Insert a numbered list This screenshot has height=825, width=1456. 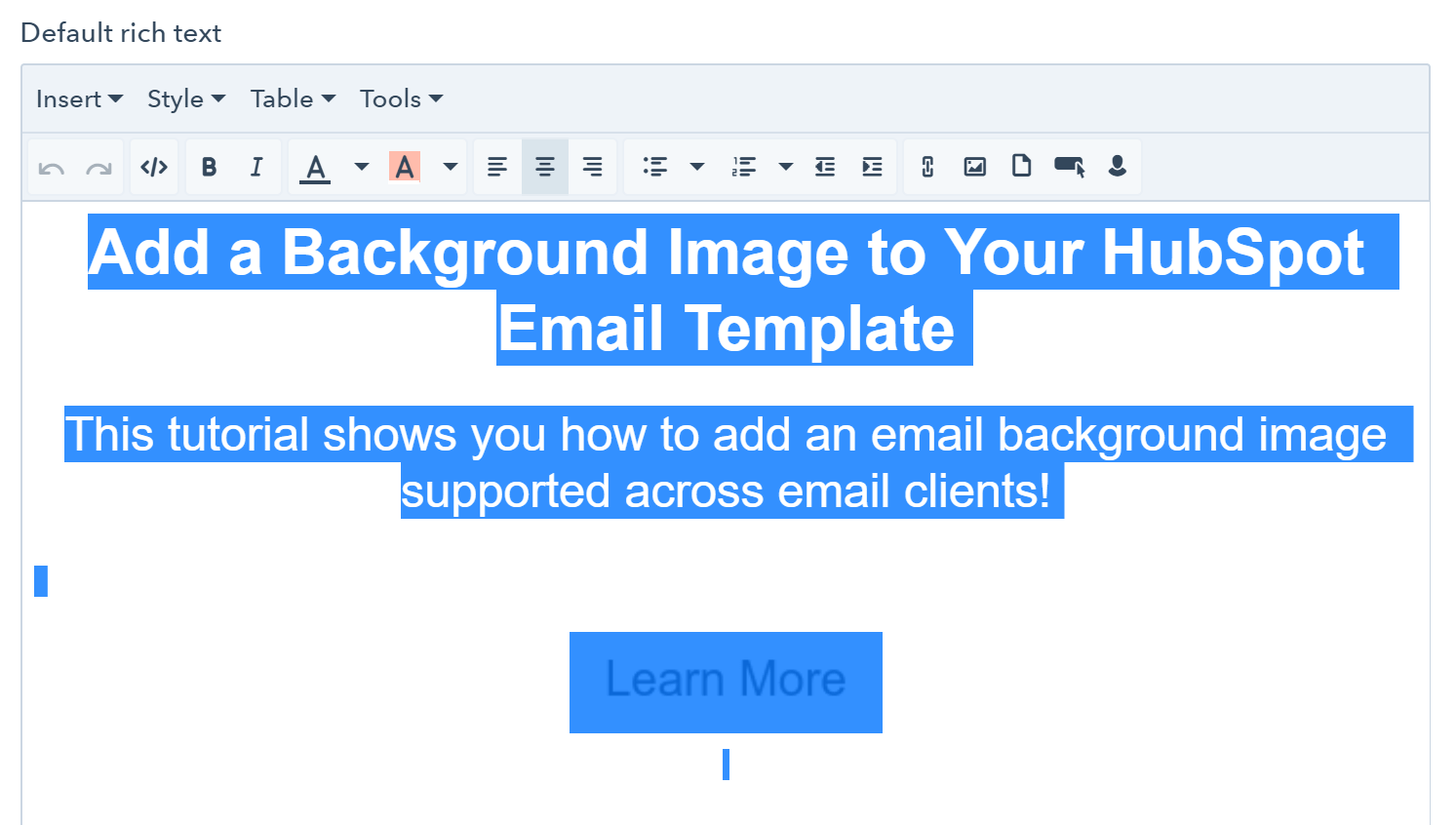[744, 167]
